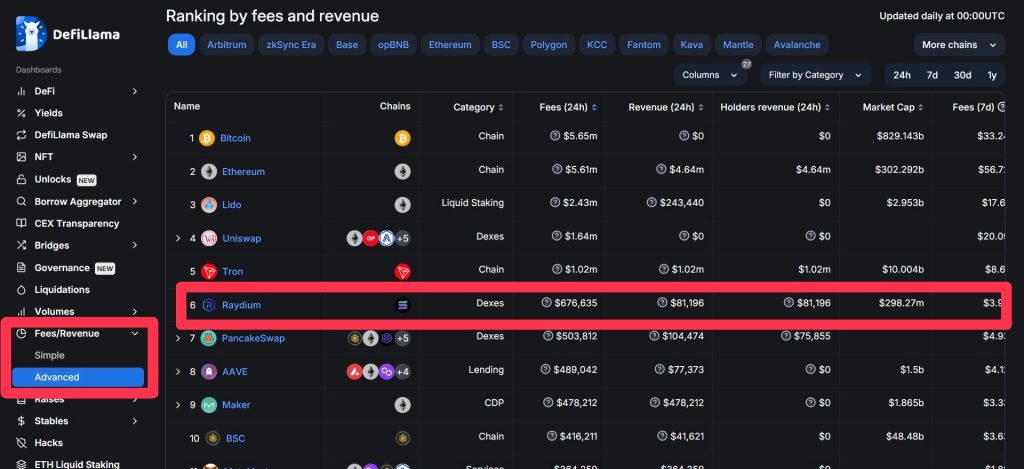Select the 1y time period

(991, 75)
